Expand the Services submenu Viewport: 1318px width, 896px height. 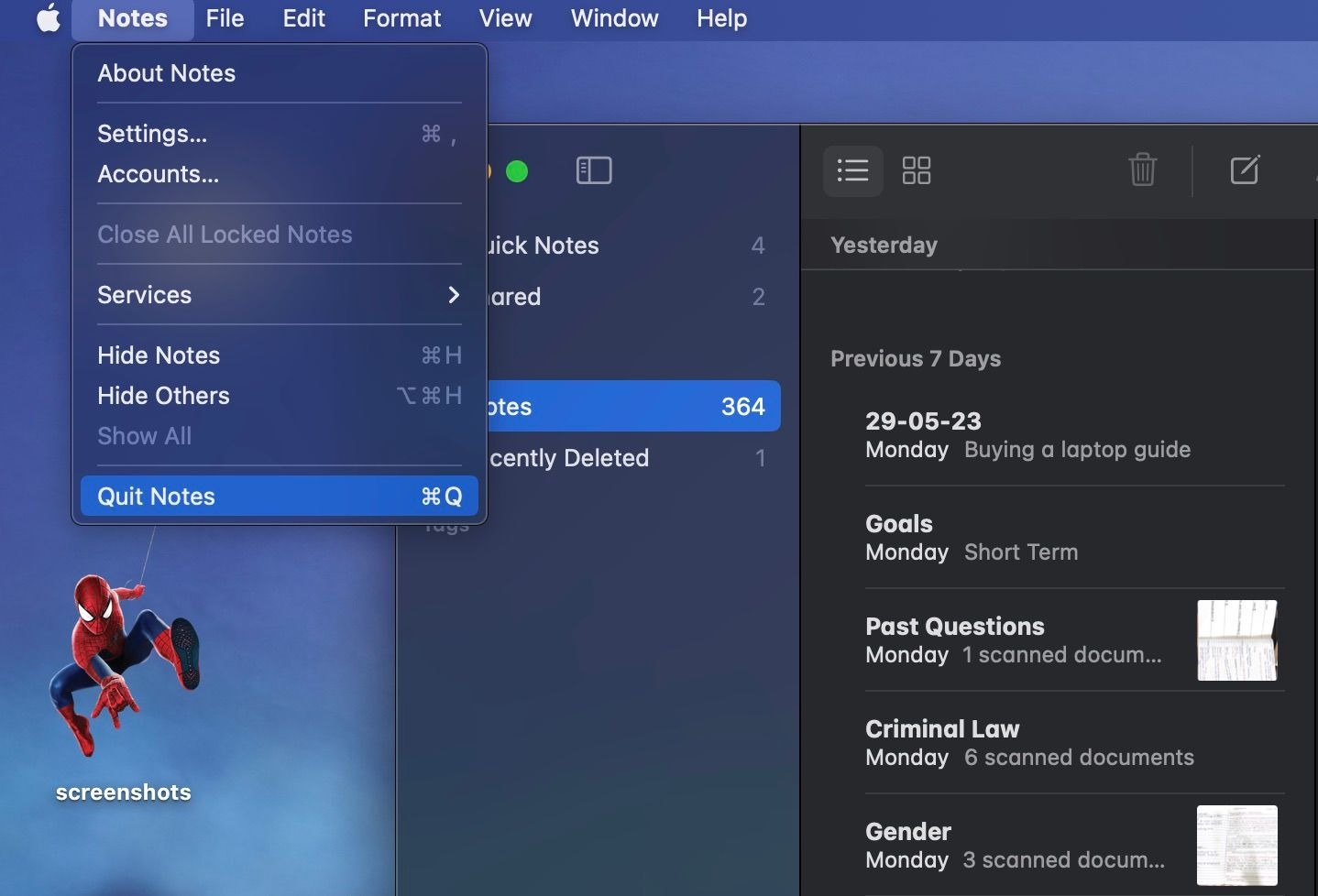click(x=279, y=295)
